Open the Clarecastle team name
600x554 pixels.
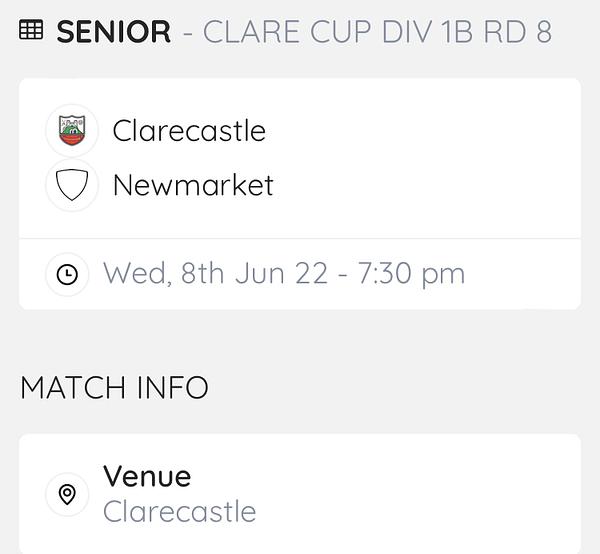coord(189,130)
